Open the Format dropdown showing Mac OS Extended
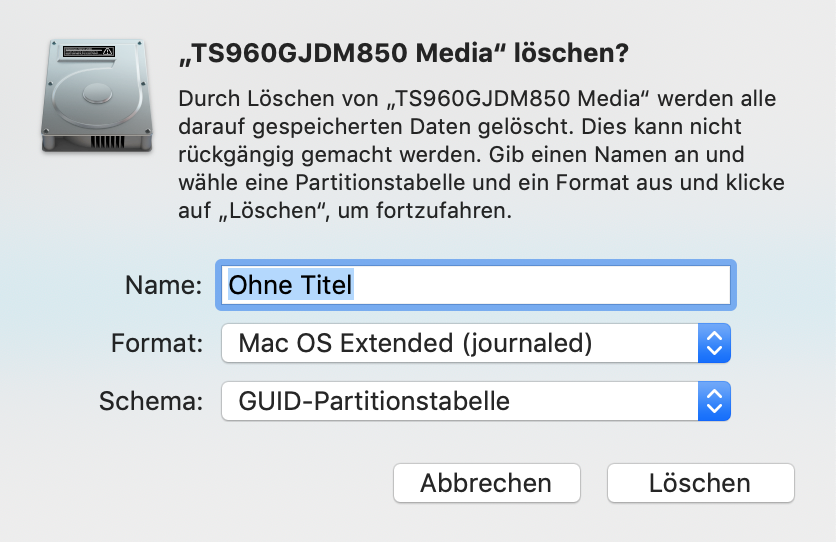Image resolution: width=836 pixels, height=542 pixels. tap(476, 343)
